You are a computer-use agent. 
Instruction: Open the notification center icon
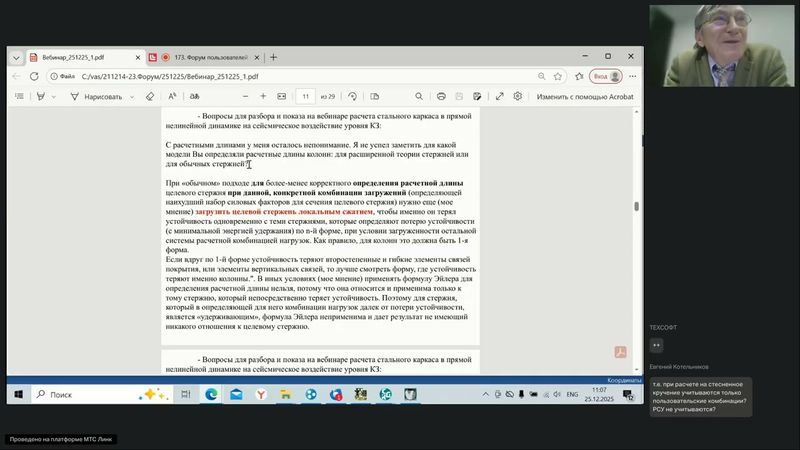628,395
